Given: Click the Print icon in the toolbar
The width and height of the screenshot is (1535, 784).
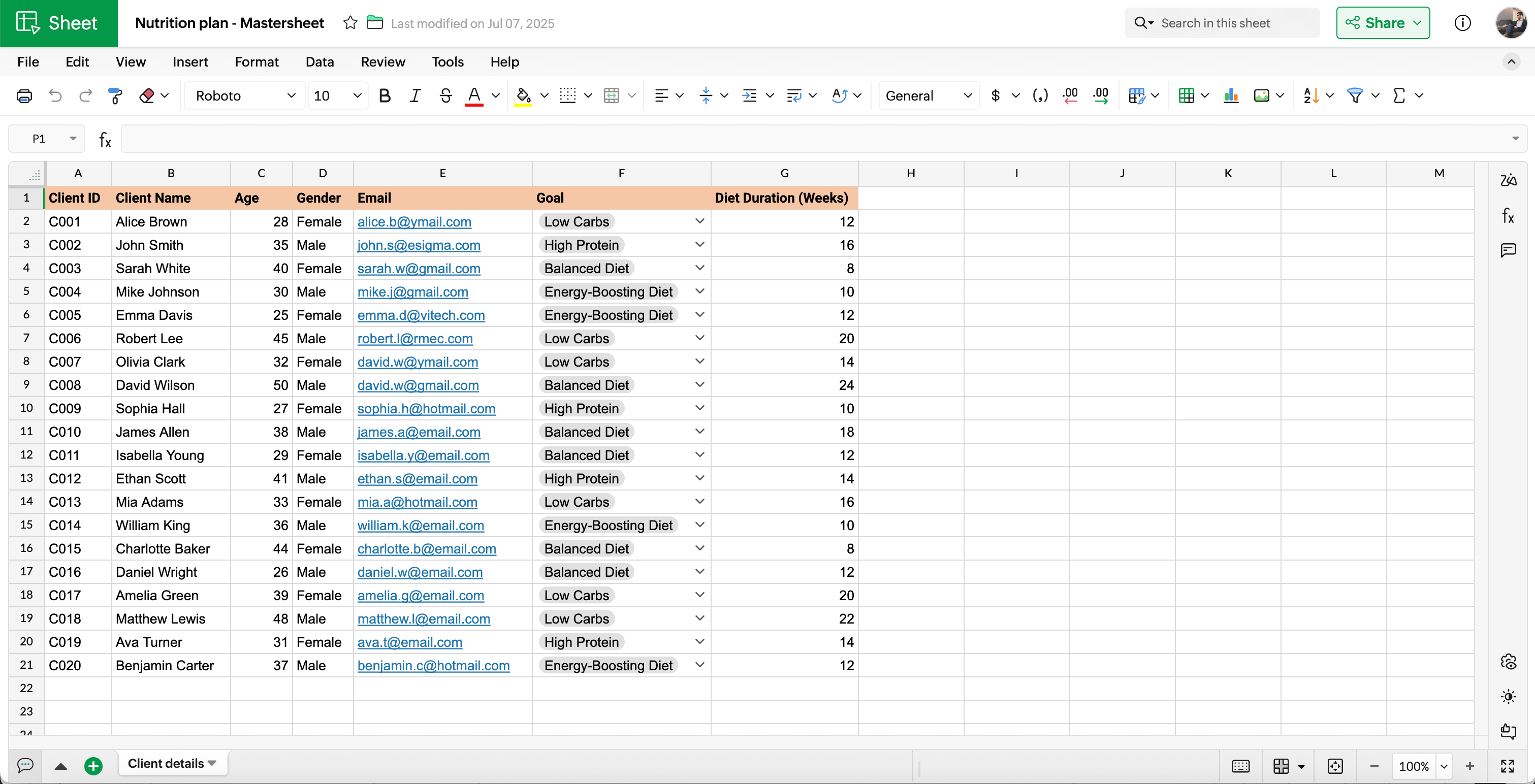Looking at the screenshot, I should pos(24,95).
